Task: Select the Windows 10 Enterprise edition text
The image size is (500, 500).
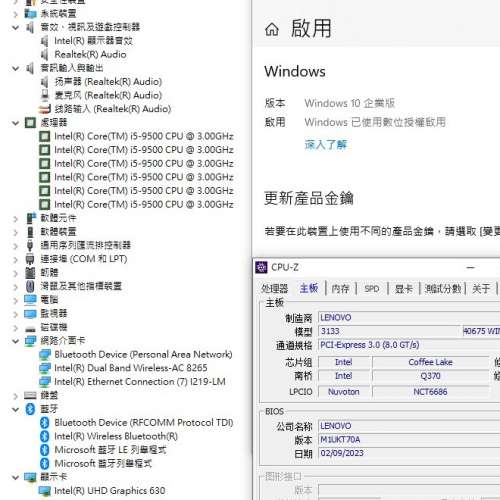Action: [x=349, y=104]
